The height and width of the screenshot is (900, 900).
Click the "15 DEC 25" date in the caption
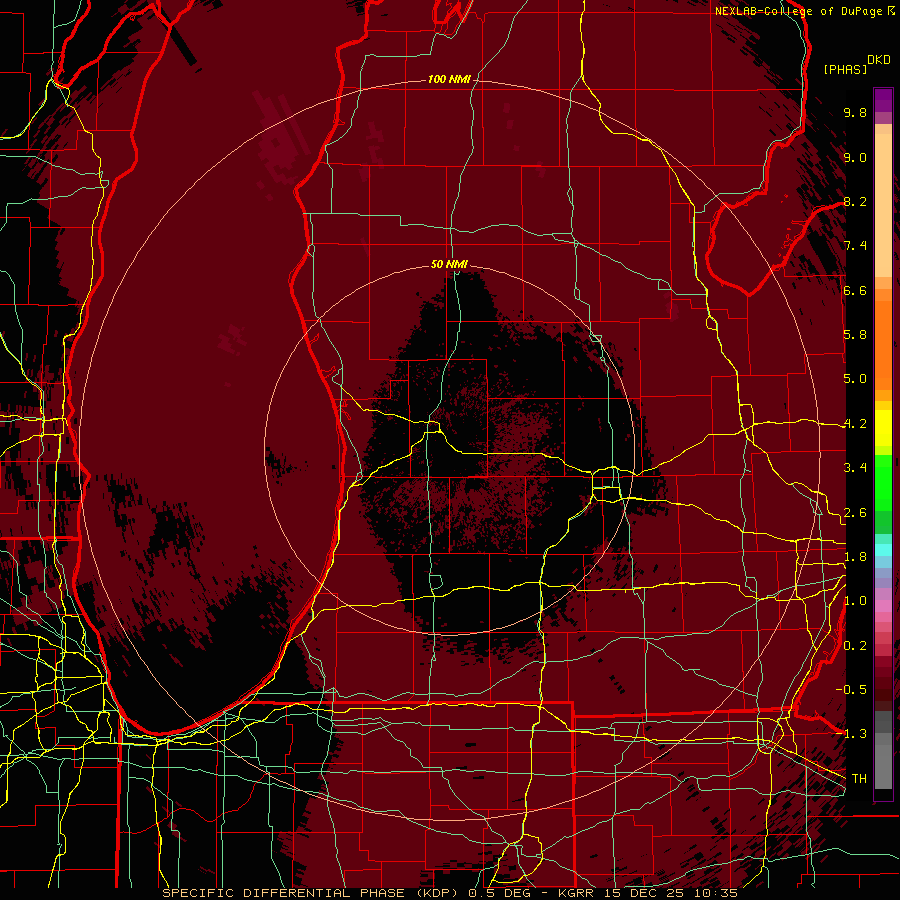[643, 893]
